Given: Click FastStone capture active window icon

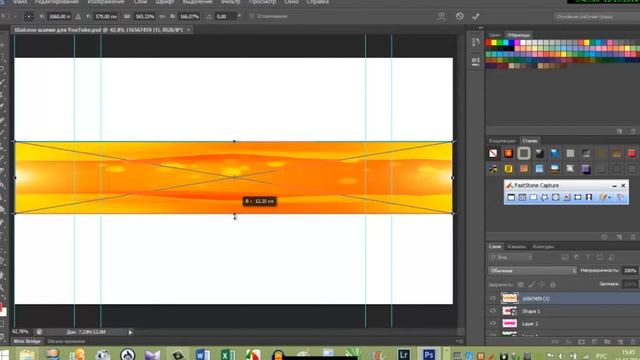Looking at the screenshot, I should (x=511, y=197).
